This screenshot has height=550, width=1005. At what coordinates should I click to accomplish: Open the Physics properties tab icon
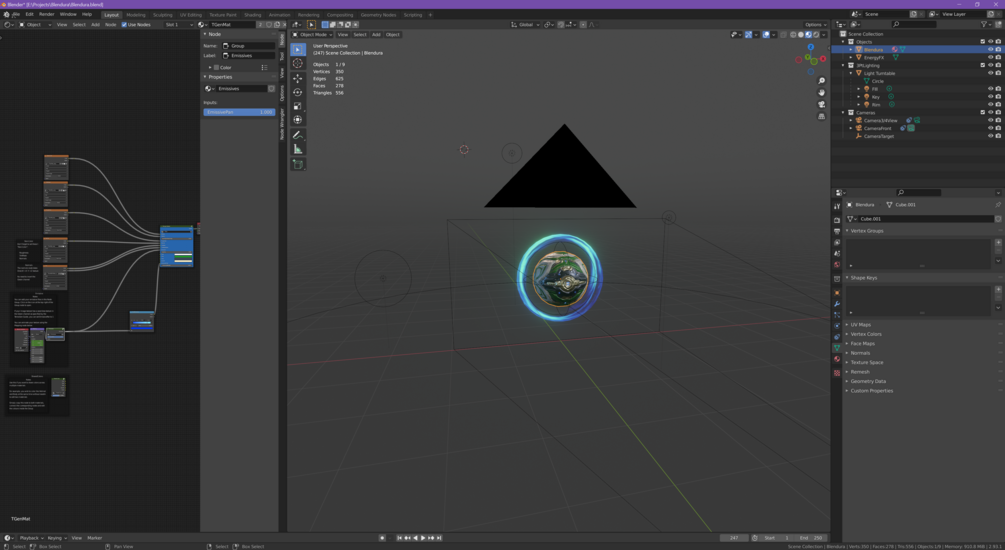pos(836,326)
